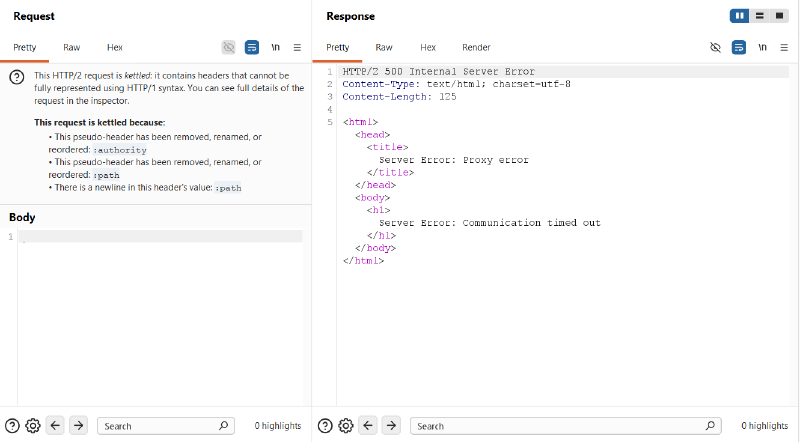Go to previous match in Request search
The width and height of the screenshot is (800, 442).
[x=55, y=425]
